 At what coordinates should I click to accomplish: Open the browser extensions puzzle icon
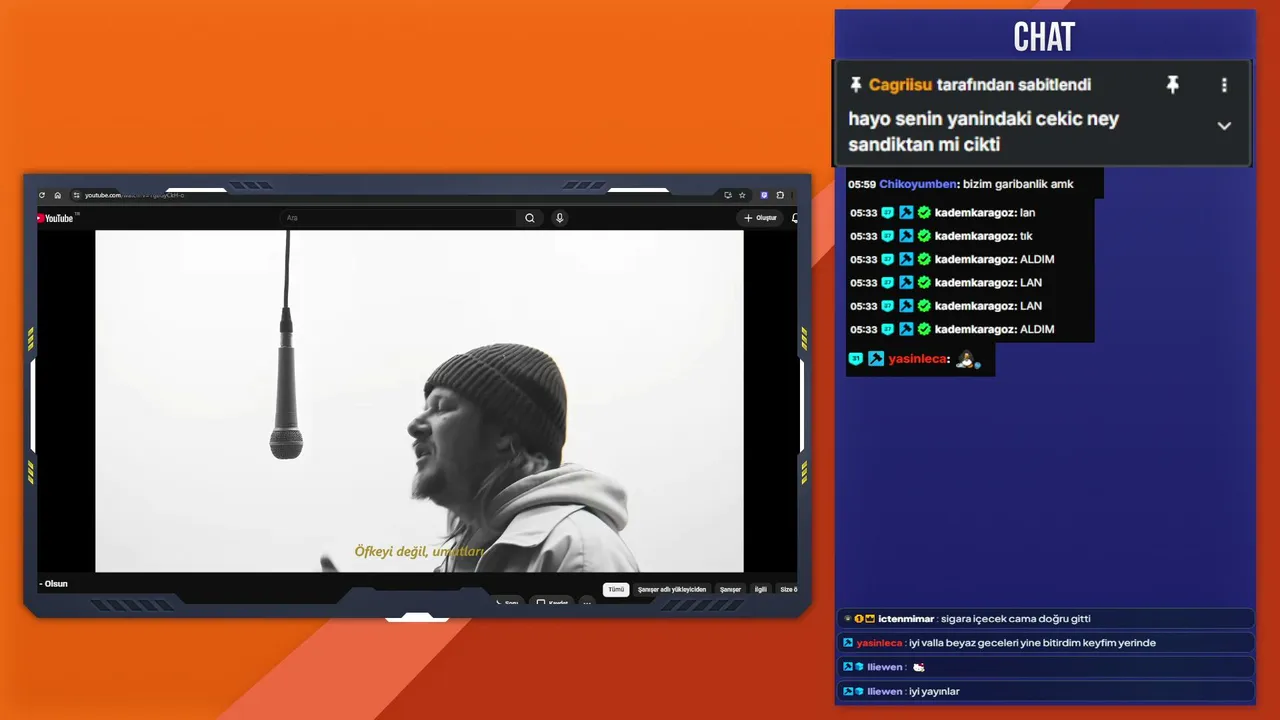(x=780, y=195)
